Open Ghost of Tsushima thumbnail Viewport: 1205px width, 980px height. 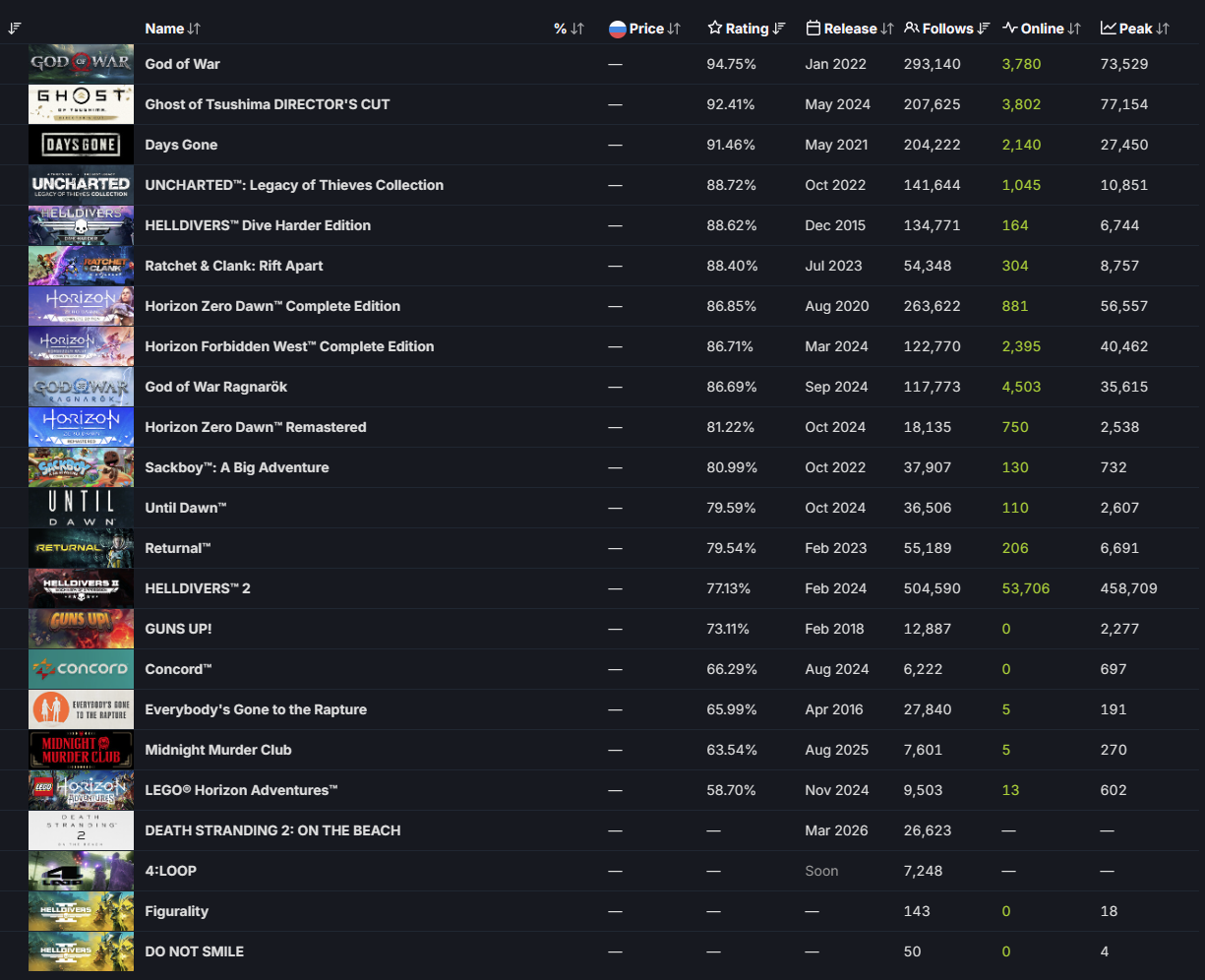[x=81, y=104]
